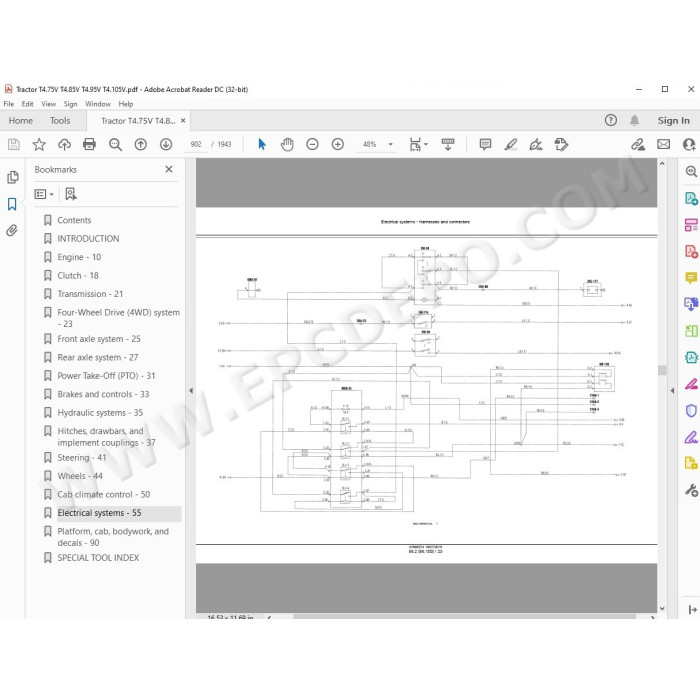
Task: Open the Hydraulic systems - 35 bookmark
Action: pos(100,412)
